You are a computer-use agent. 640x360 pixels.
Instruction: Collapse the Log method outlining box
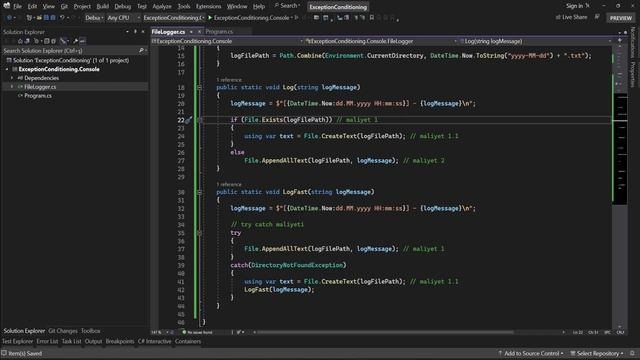tap(199, 87)
